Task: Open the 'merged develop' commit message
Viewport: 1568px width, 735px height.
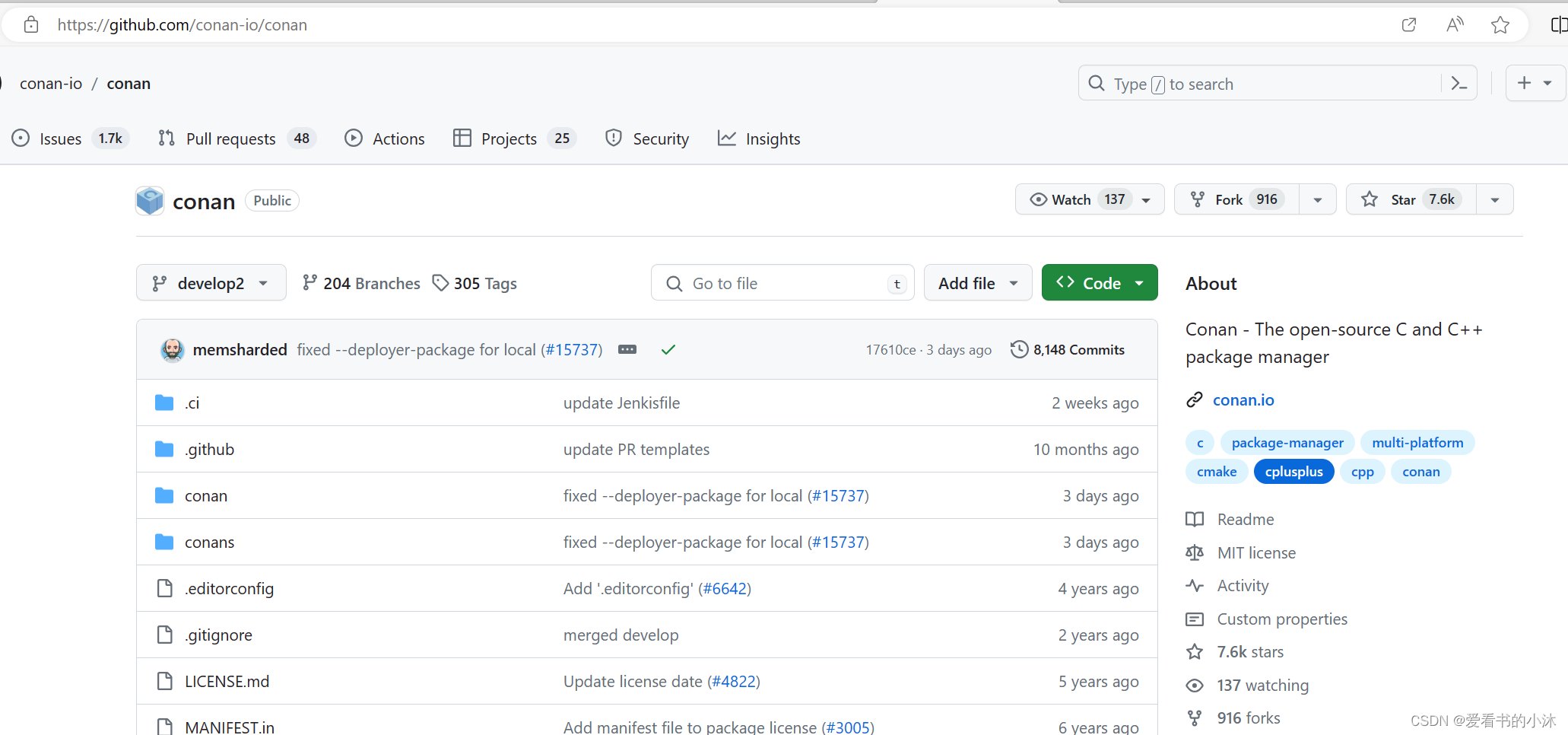Action: [x=621, y=635]
